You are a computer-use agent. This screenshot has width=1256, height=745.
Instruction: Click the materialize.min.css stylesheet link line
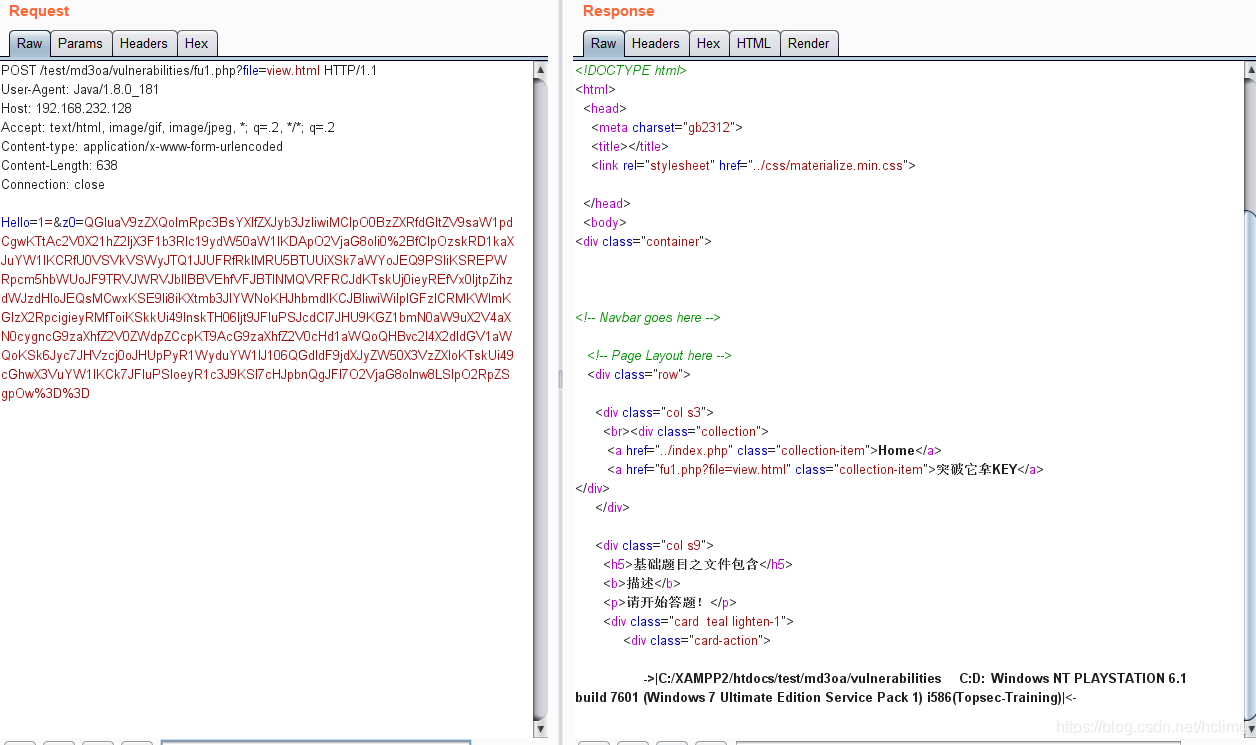(753, 166)
